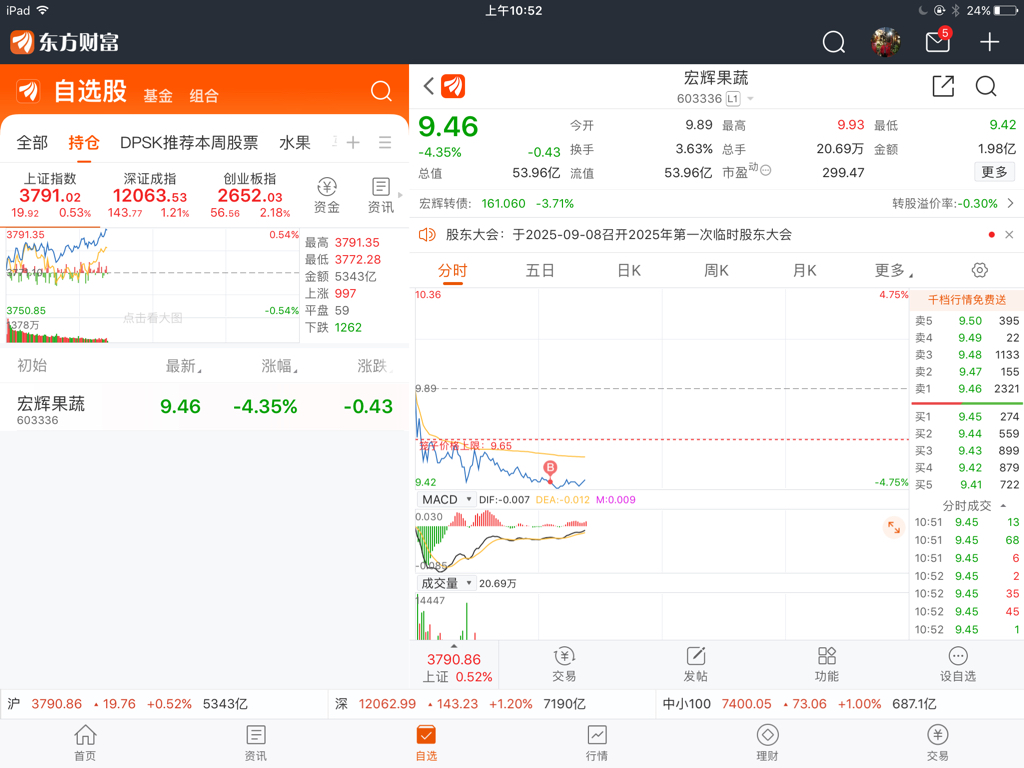The image size is (1024, 768).
Task: Open the mail inbox with 5 badge
Action: click(x=938, y=41)
